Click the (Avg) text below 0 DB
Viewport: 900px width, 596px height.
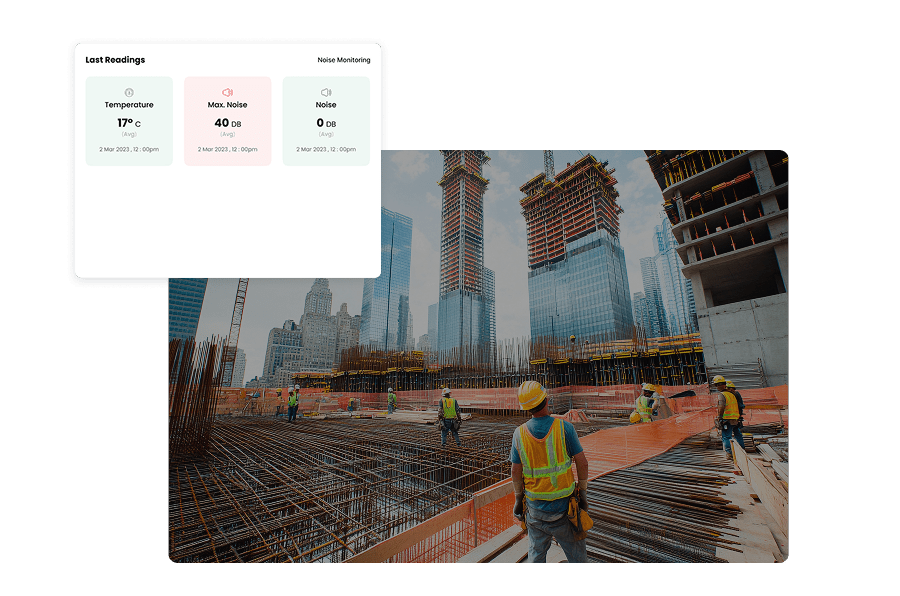tap(326, 134)
